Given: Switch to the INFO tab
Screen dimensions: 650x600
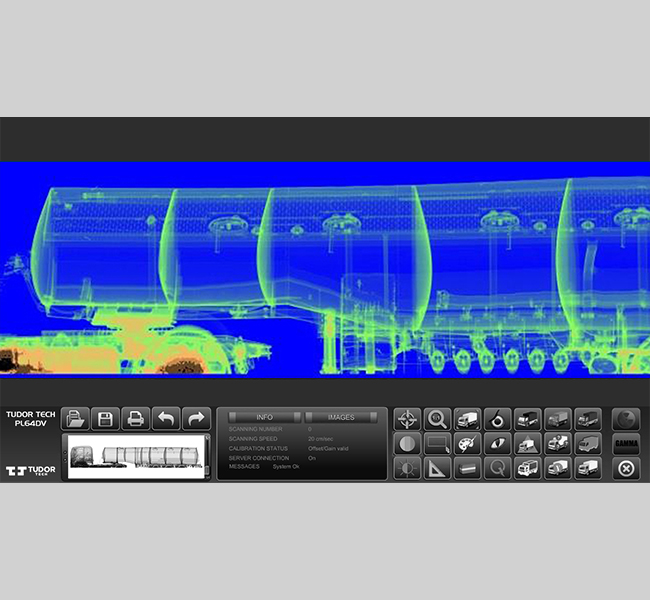Looking at the screenshot, I should [264, 416].
